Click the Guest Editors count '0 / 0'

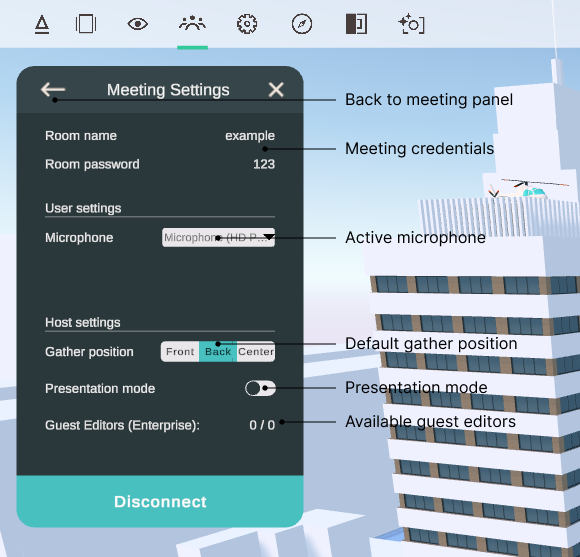262,425
